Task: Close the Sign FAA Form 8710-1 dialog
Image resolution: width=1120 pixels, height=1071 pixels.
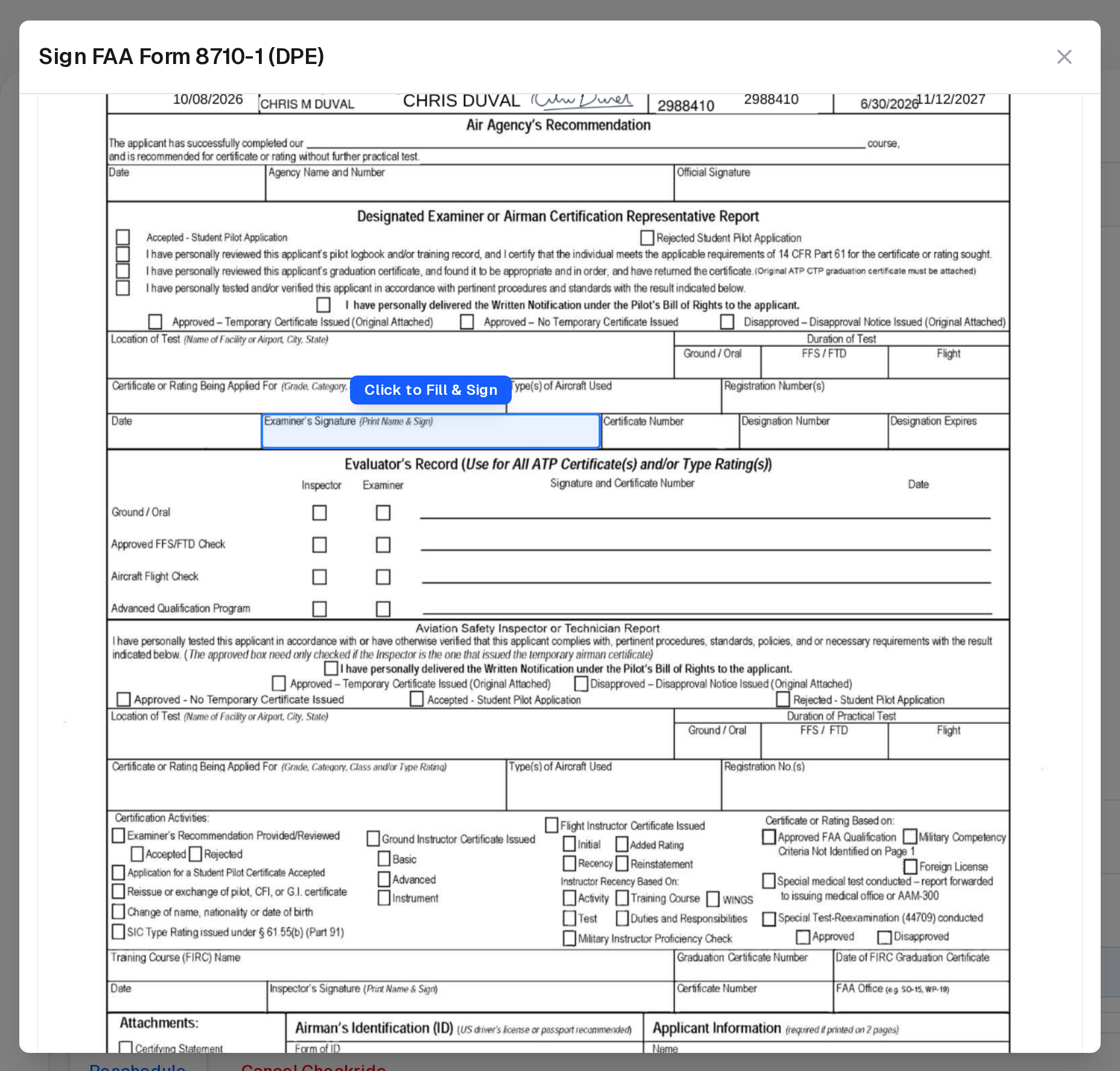Action: 1064,57
